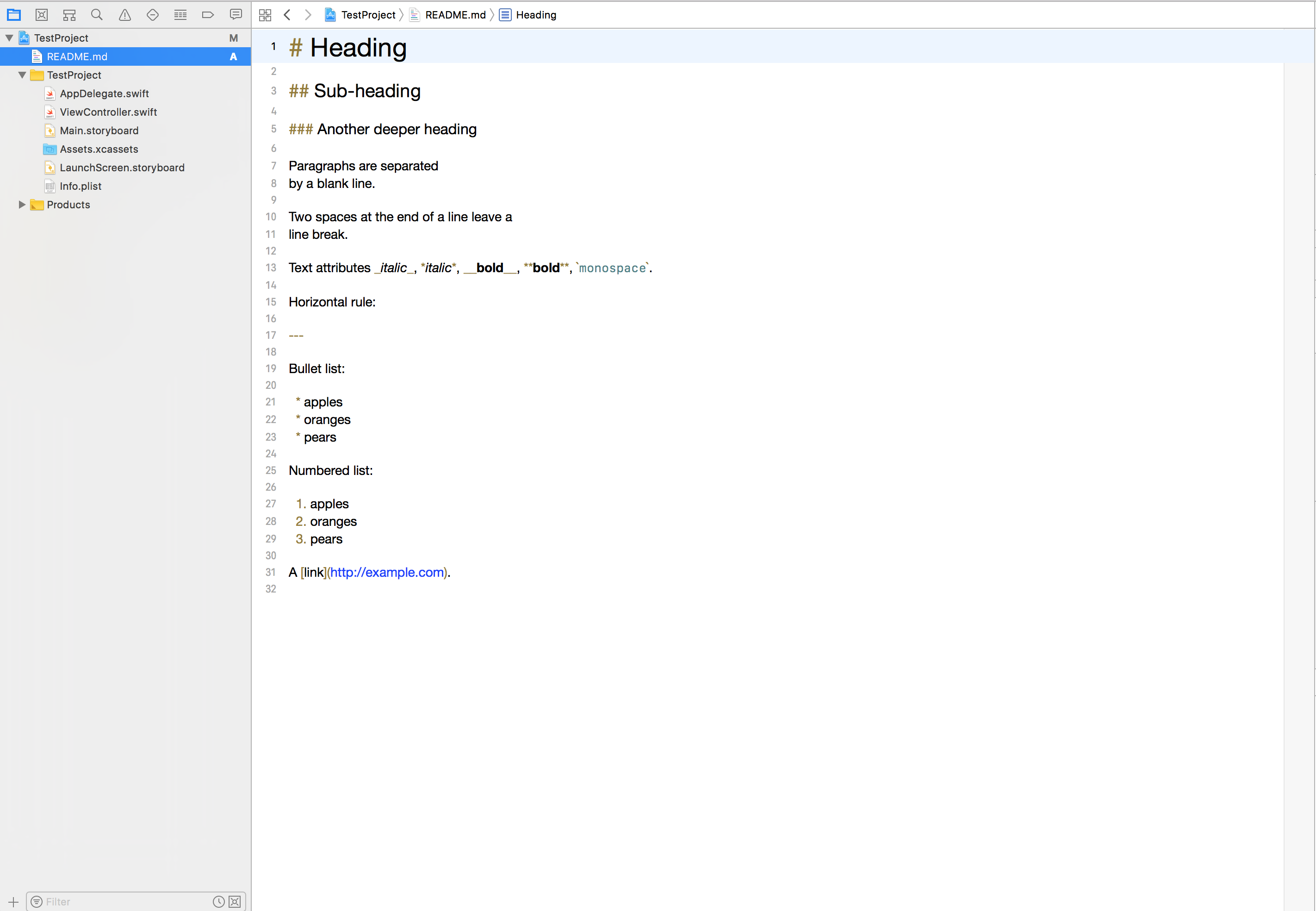
Task: Open the Symbol navigator
Action: coord(69,15)
